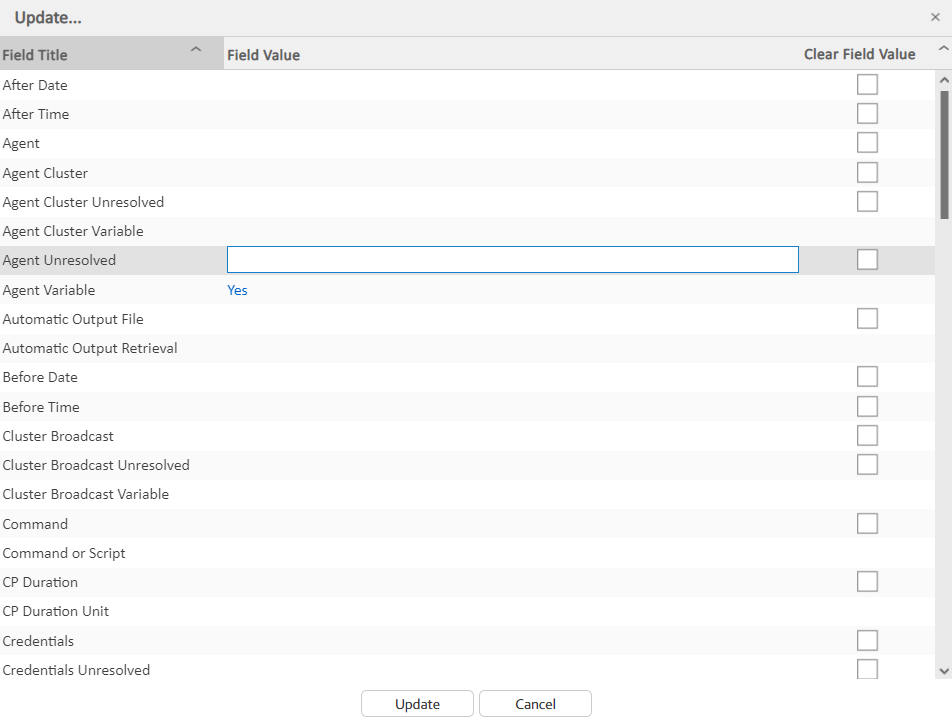
Task: Select the Automatic Output Retrieval row
Action: 90,348
